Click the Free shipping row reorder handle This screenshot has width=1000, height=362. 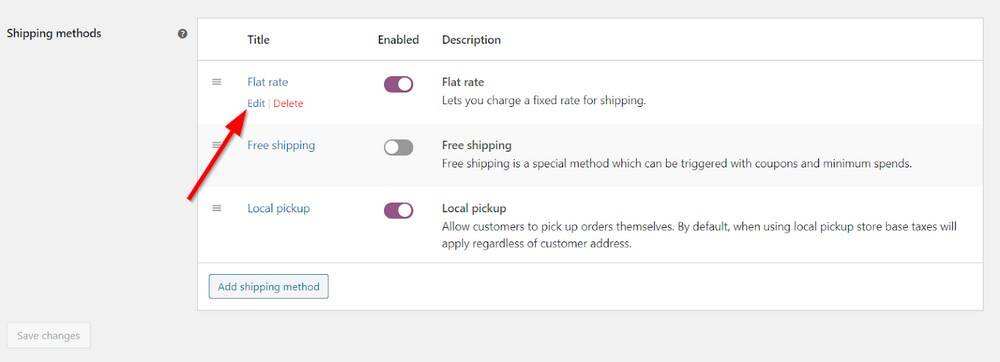coord(217,145)
